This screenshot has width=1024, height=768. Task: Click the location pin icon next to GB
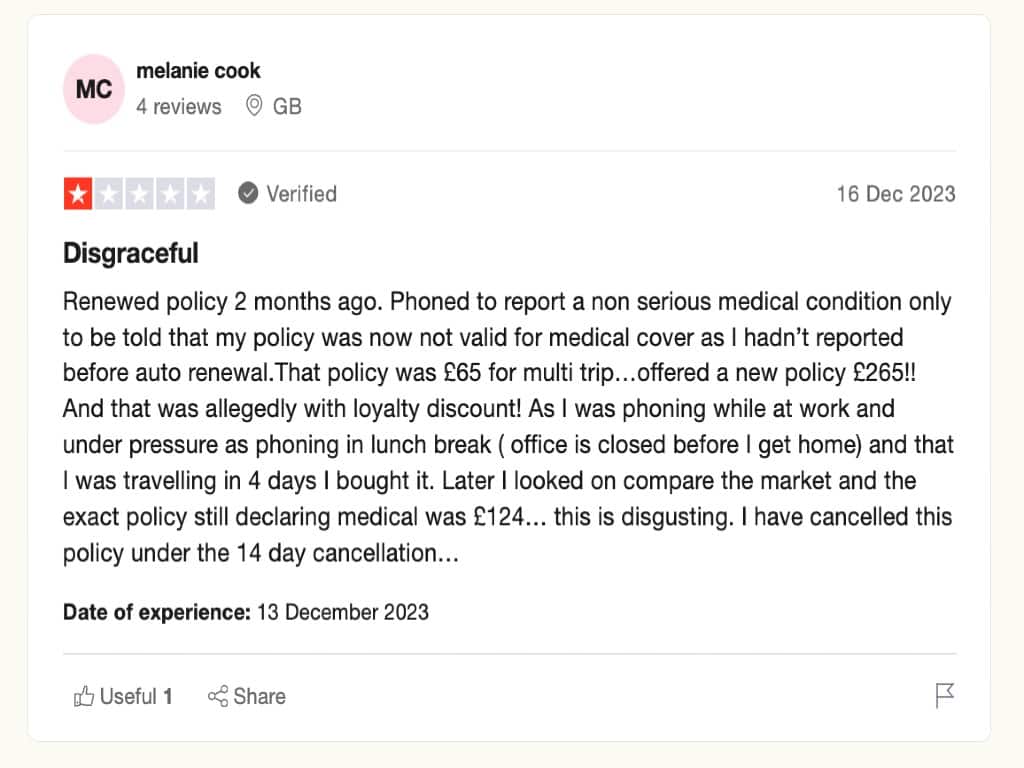click(x=256, y=106)
